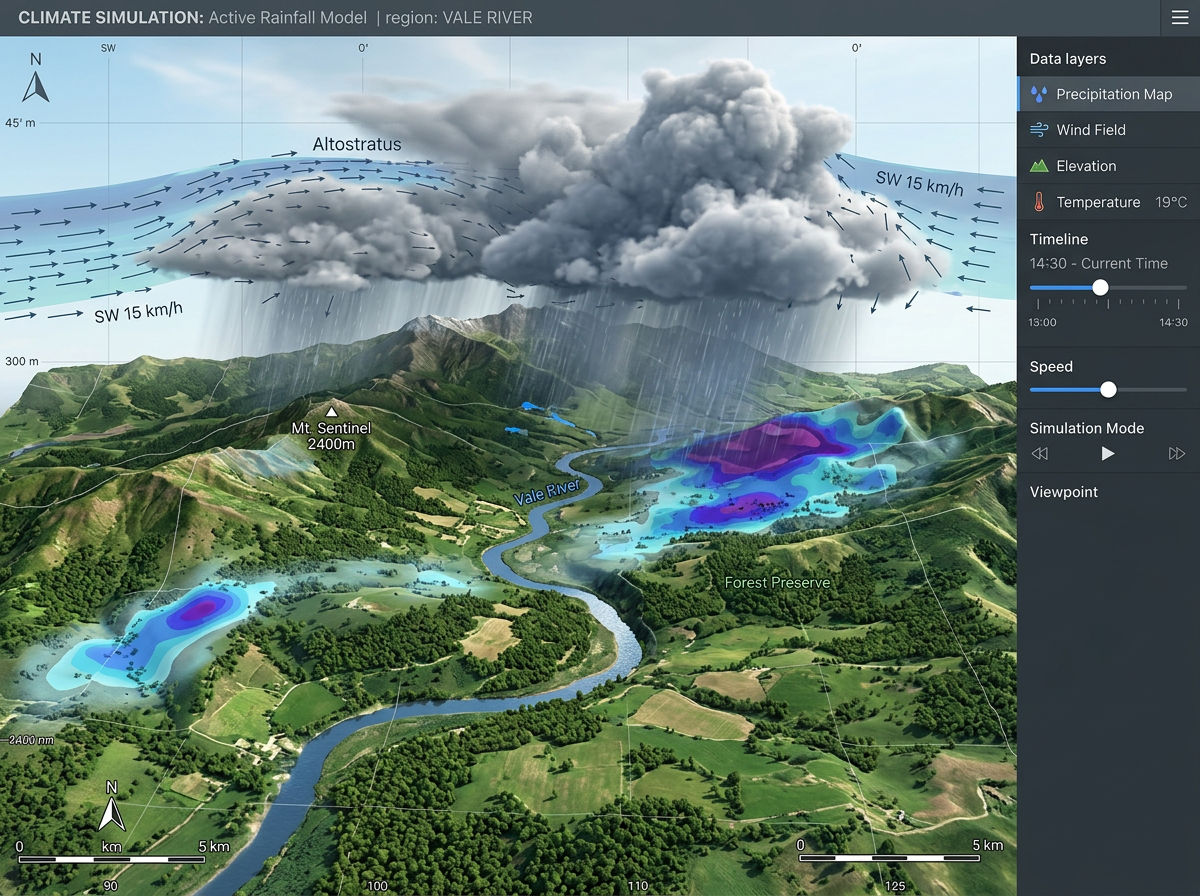This screenshot has height=896, width=1200.
Task: Open the hamburger menu
Action: pos(1179,18)
